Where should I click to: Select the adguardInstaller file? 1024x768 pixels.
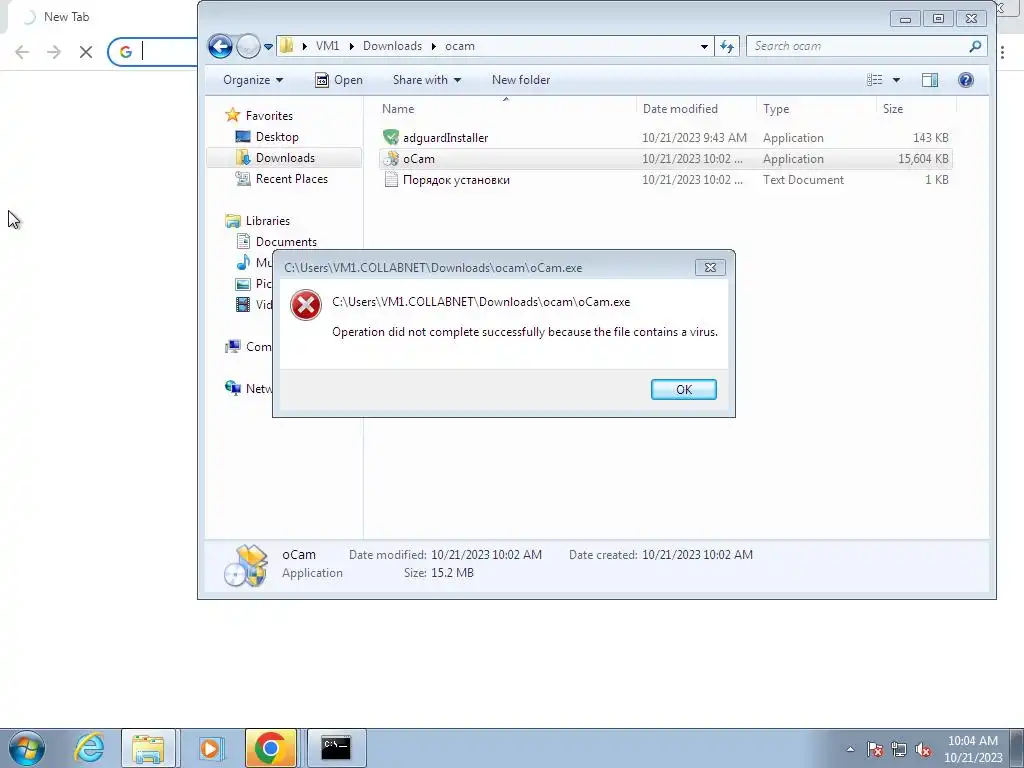665,138
